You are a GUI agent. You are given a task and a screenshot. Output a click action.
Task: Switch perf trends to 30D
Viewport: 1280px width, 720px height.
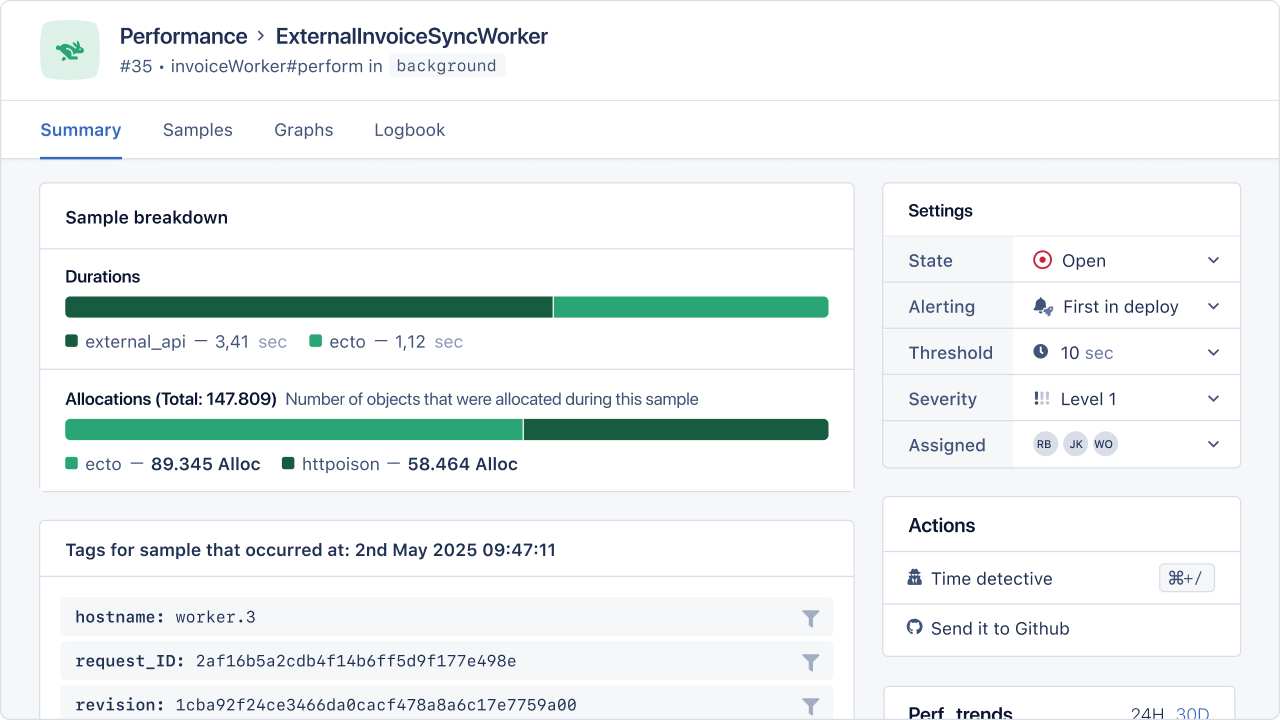tap(1192, 713)
